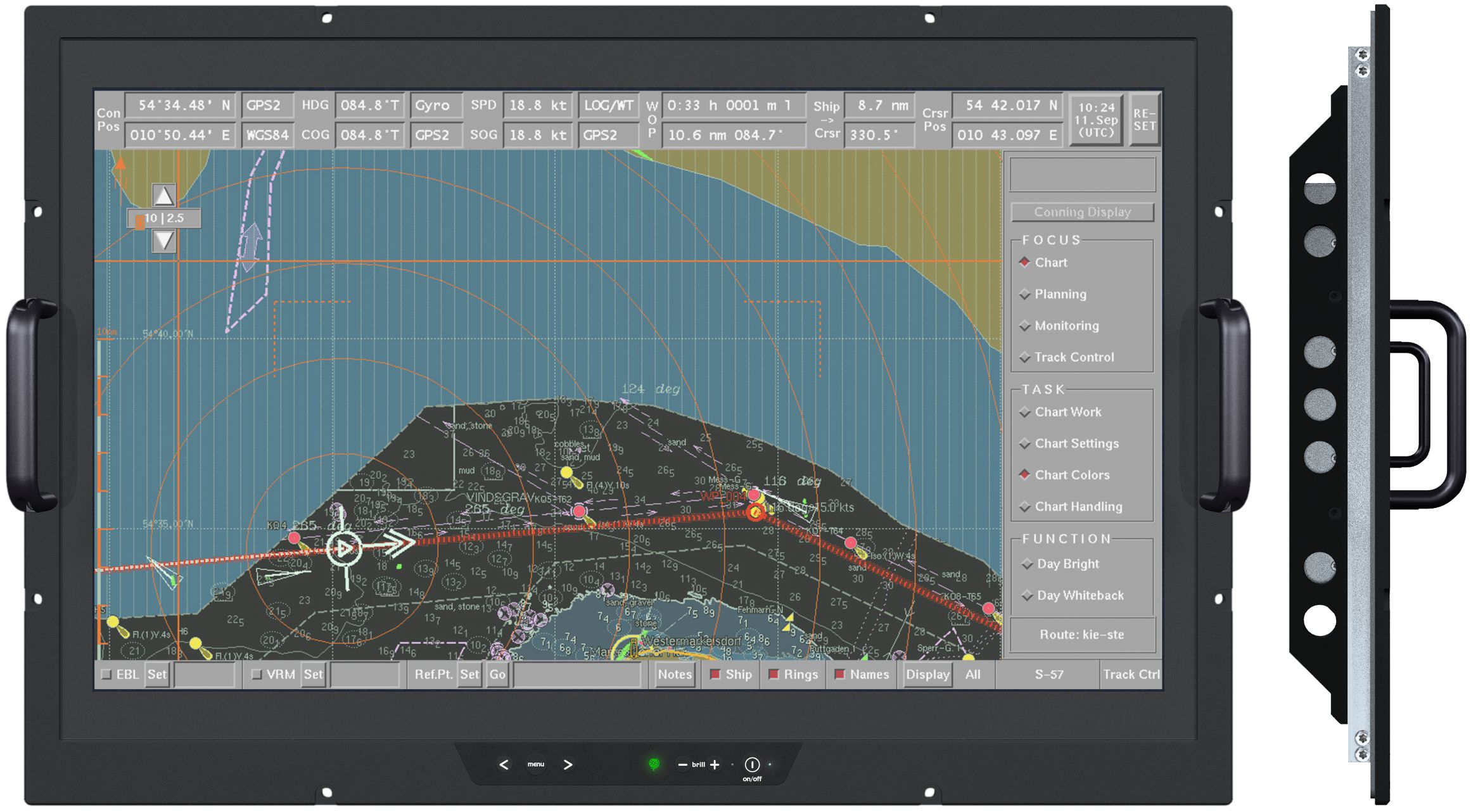
Task: Click the S-57 chart type indicator
Action: coord(1049,675)
